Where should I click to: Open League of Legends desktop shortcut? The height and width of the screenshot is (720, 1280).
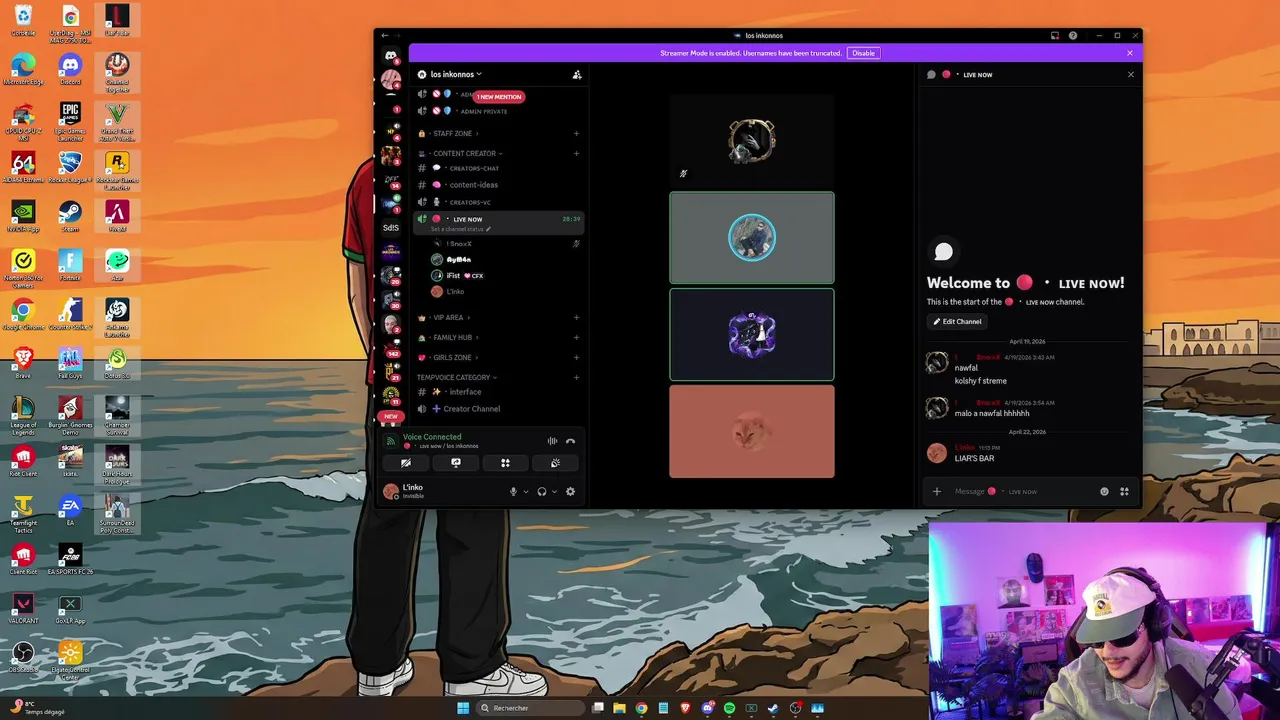pos(23,413)
